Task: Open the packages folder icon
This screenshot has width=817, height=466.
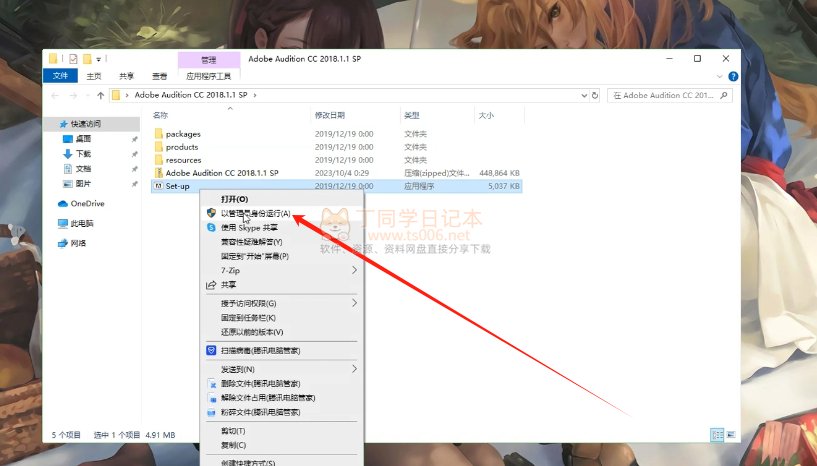Action: tap(159, 134)
